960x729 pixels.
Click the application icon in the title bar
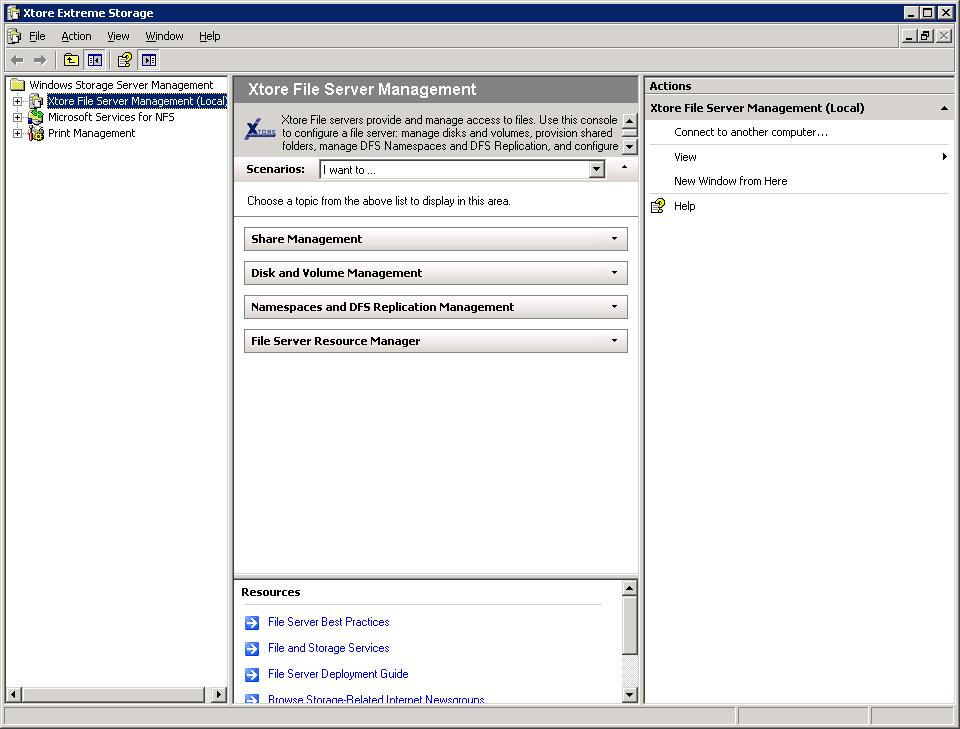(13, 13)
